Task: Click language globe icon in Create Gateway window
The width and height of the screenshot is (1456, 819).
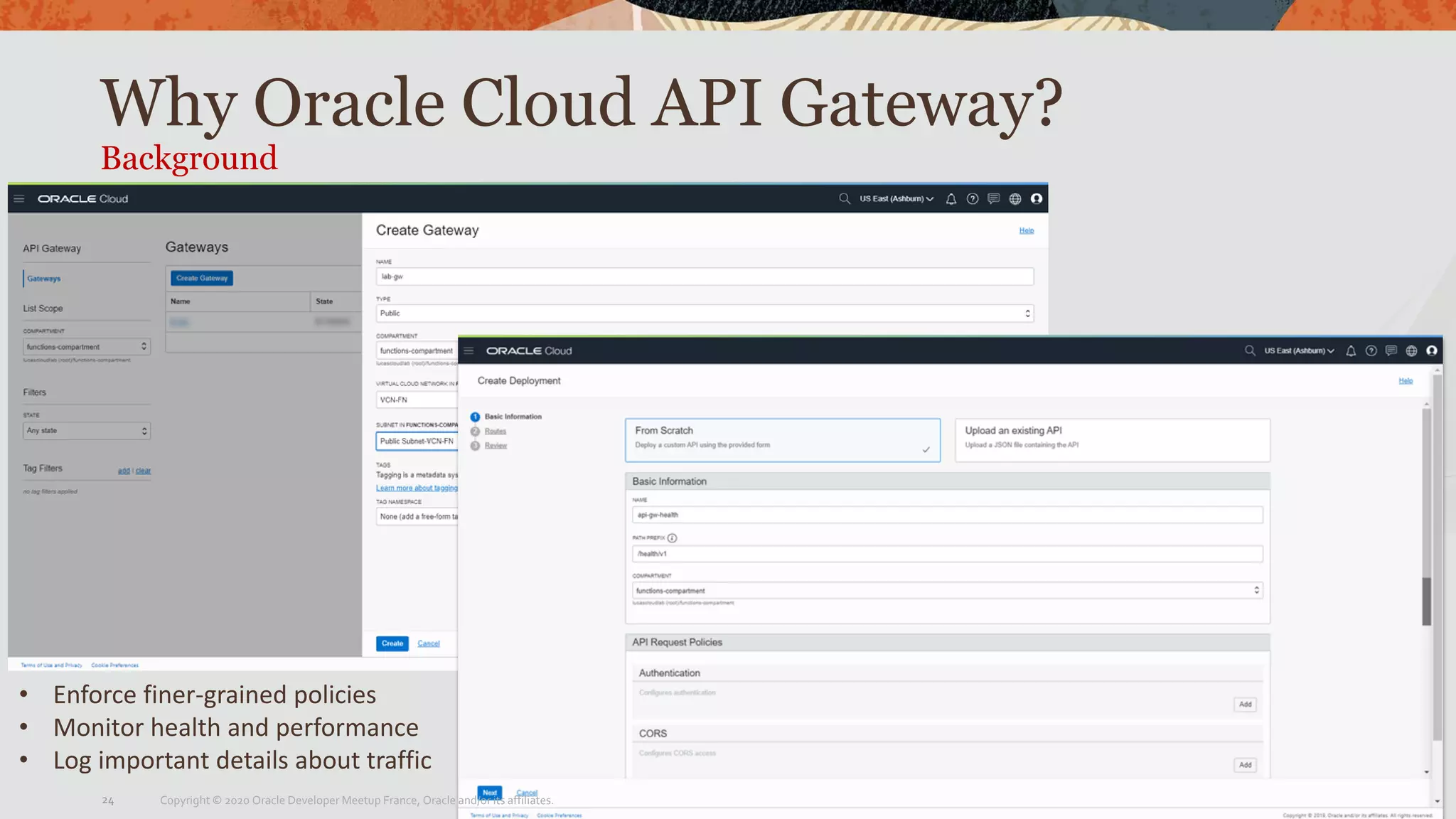Action: [1015, 199]
